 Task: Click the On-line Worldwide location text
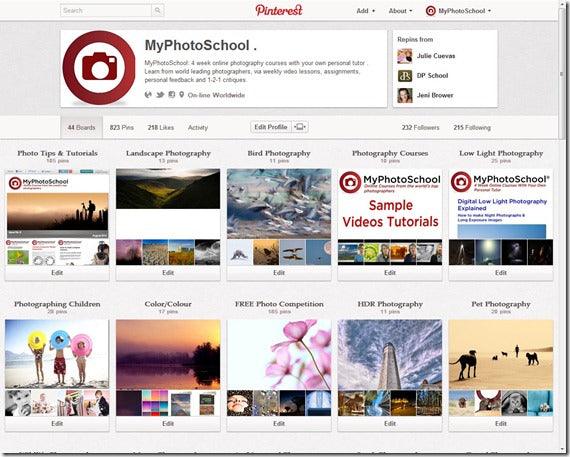pos(216,95)
